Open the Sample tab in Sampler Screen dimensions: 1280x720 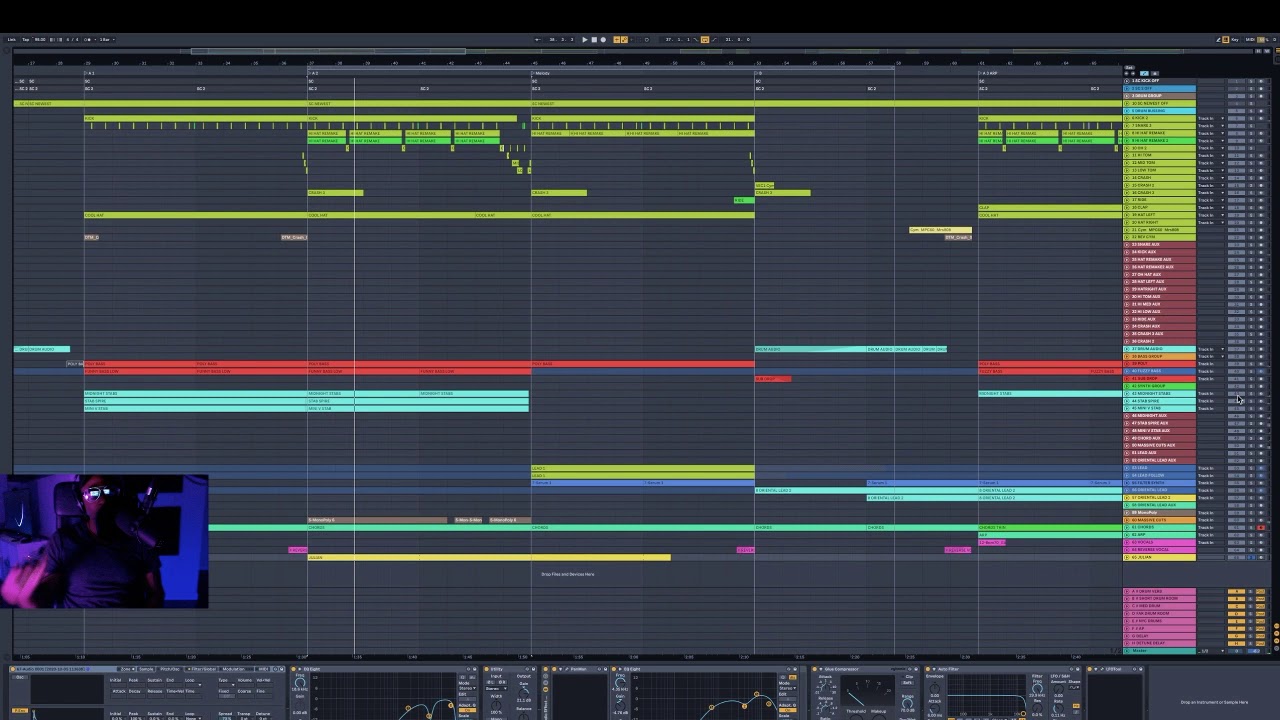(146, 669)
